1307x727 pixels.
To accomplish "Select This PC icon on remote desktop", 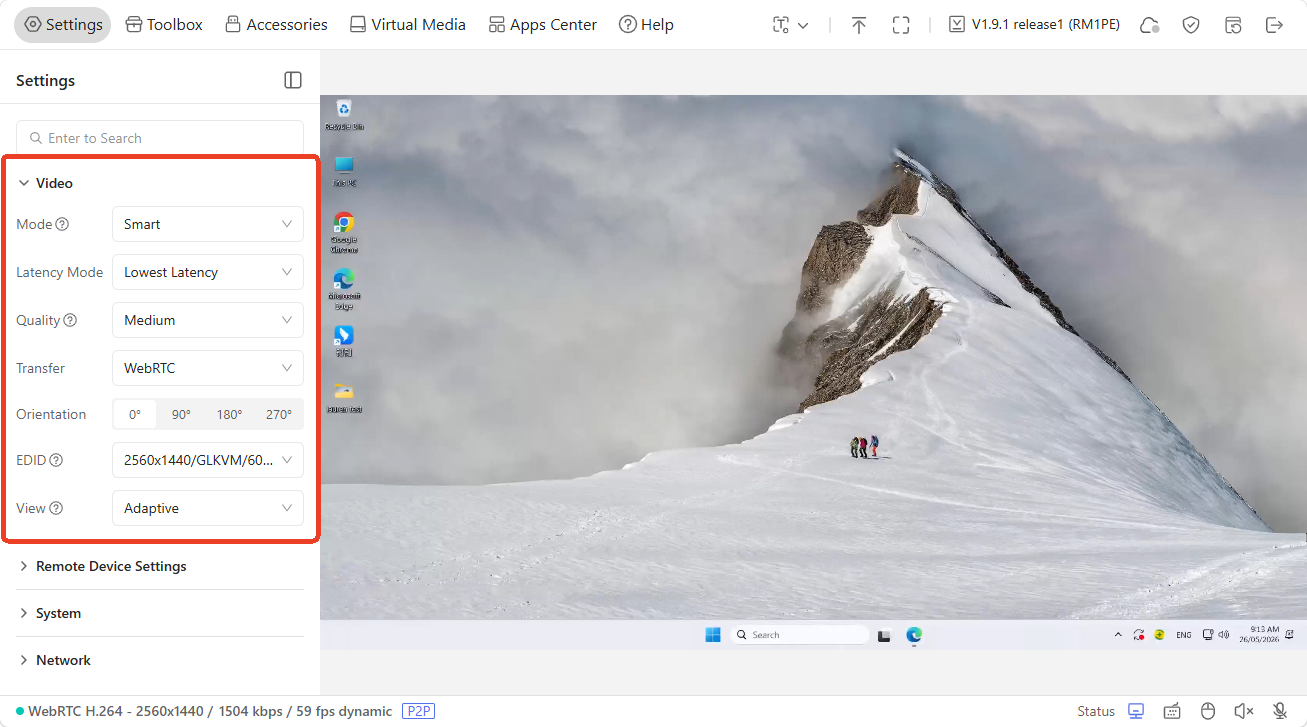I will point(344,171).
